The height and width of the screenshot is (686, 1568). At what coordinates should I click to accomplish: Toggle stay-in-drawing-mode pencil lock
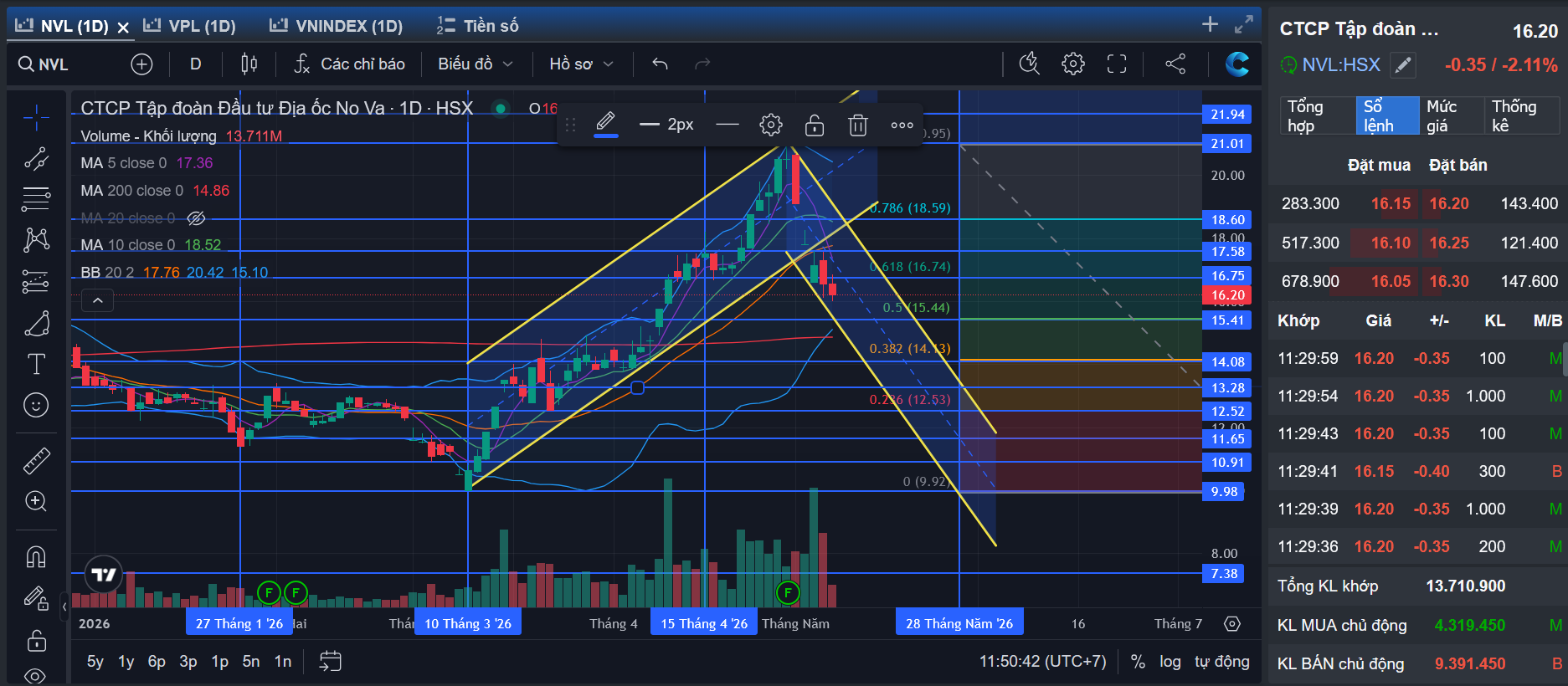point(36,598)
